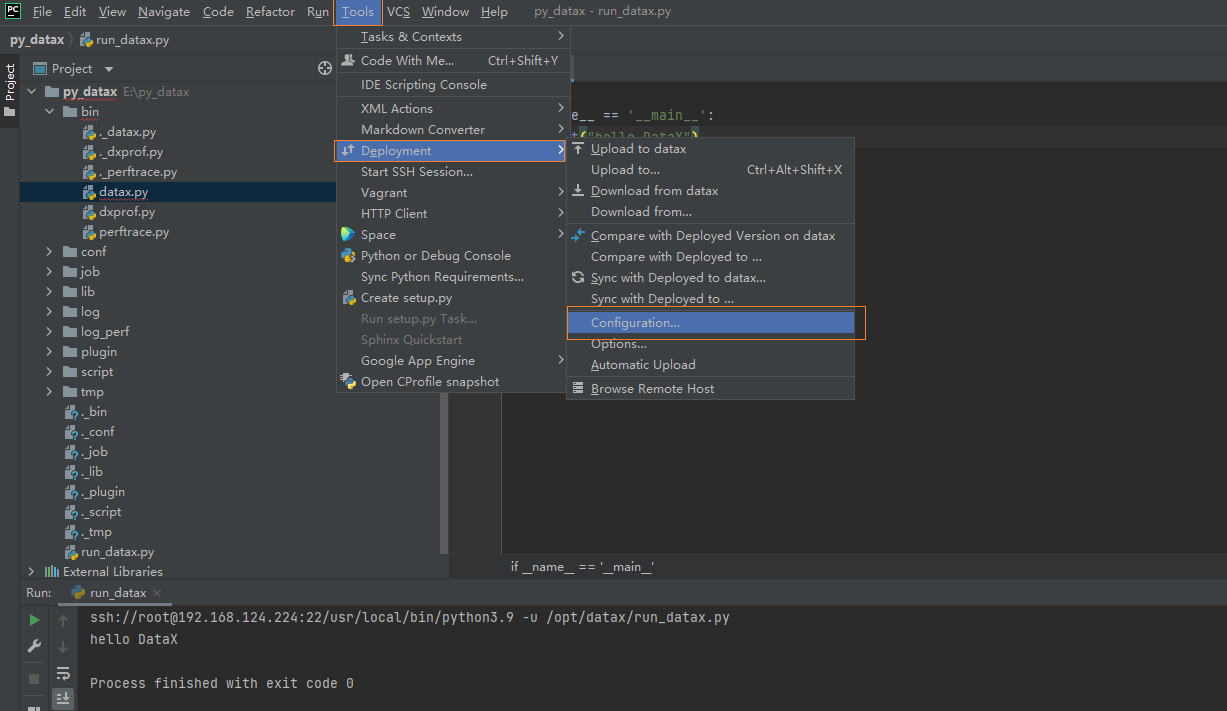Open HTTP Client submenu
Screen dimensions: 1227x711
(453, 213)
